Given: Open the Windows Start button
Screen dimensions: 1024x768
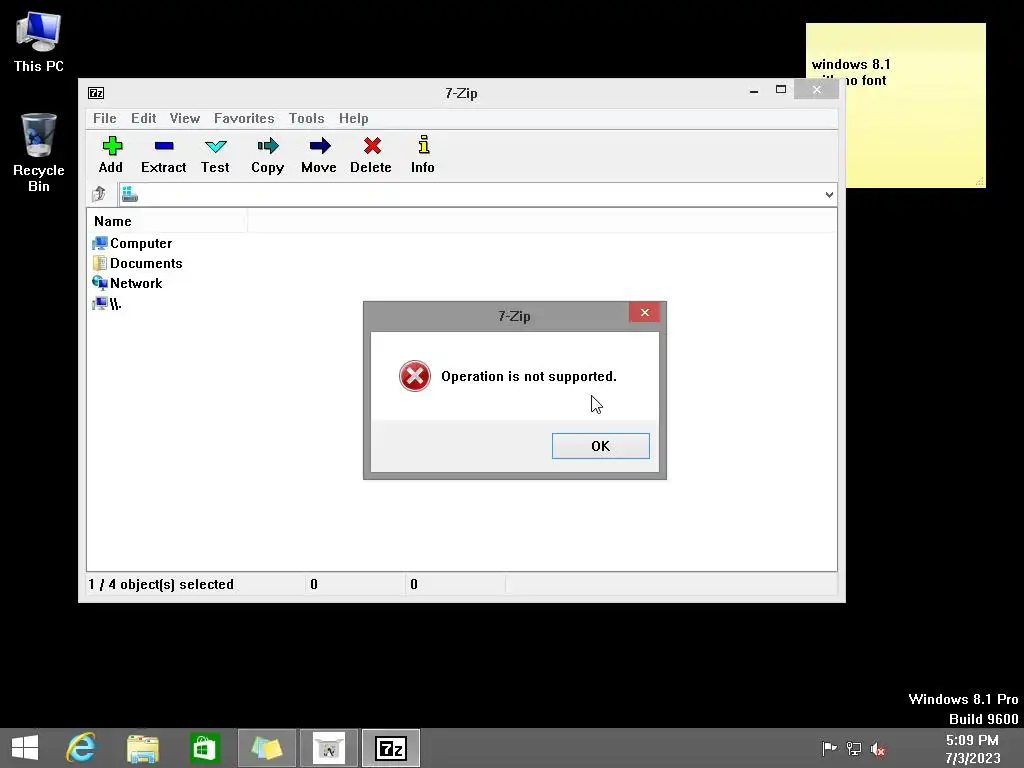Looking at the screenshot, I should (25, 748).
